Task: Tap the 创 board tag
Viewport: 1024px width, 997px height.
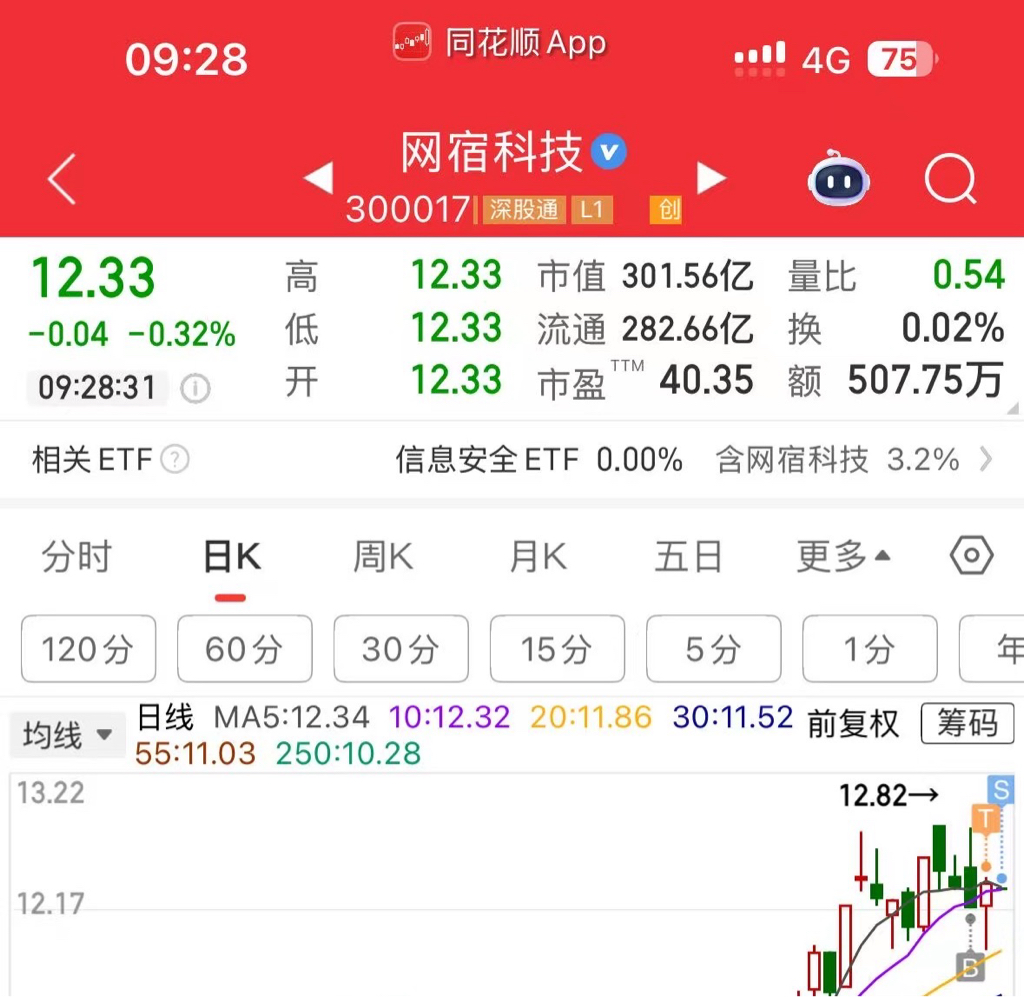Action: click(665, 210)
